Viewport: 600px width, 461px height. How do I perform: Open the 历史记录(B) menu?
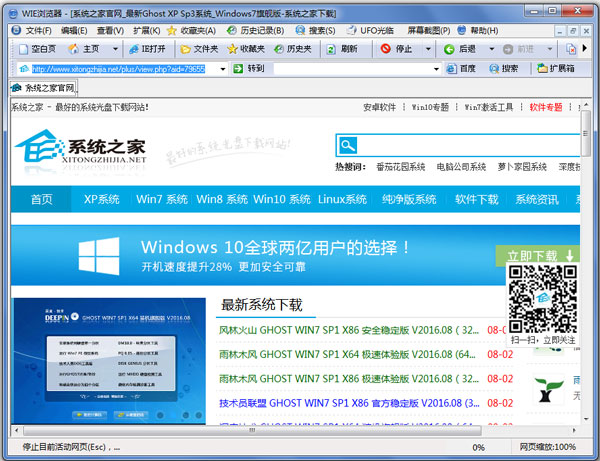pos(256,30)
